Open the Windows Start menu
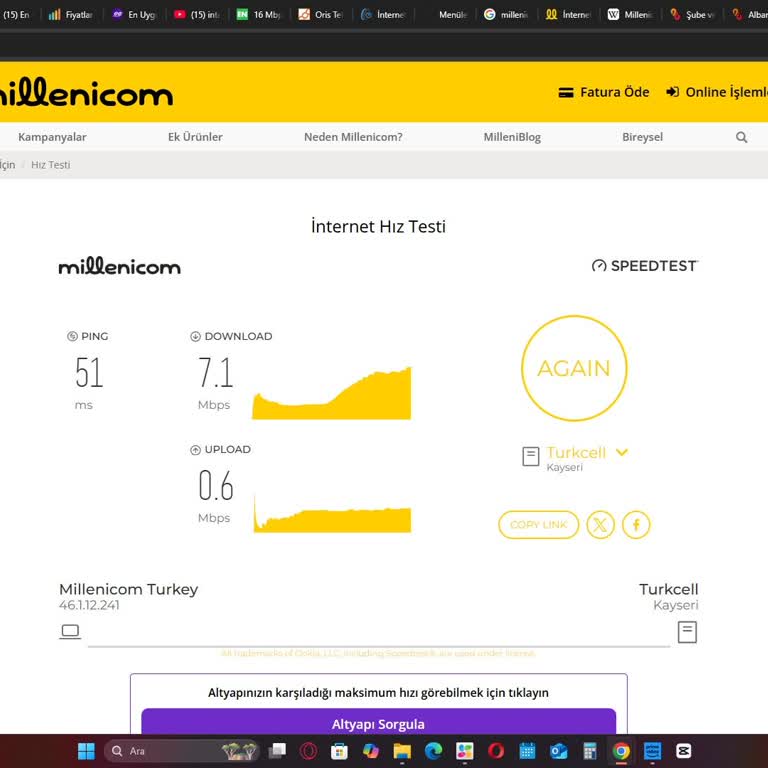Screen dimensions: 768x768 pos(87,751)
